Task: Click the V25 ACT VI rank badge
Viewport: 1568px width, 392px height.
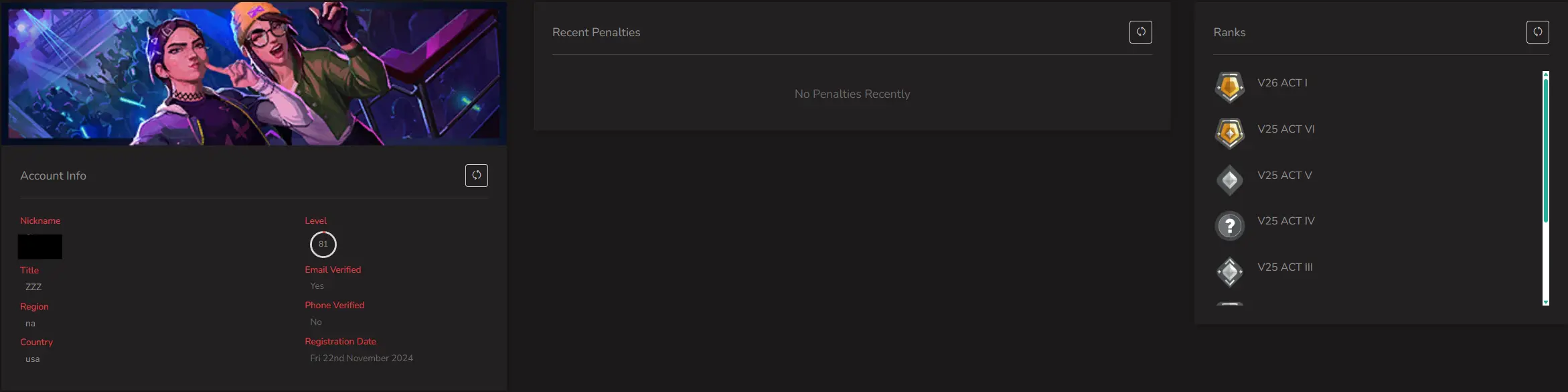Action: coord(1229,133)
